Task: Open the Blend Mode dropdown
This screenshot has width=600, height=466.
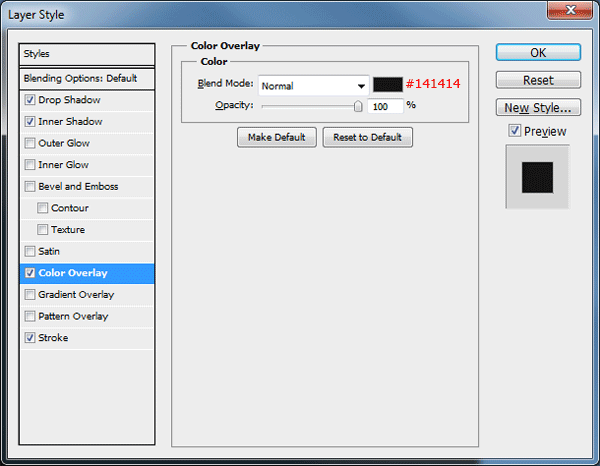Action: point(313,86)
